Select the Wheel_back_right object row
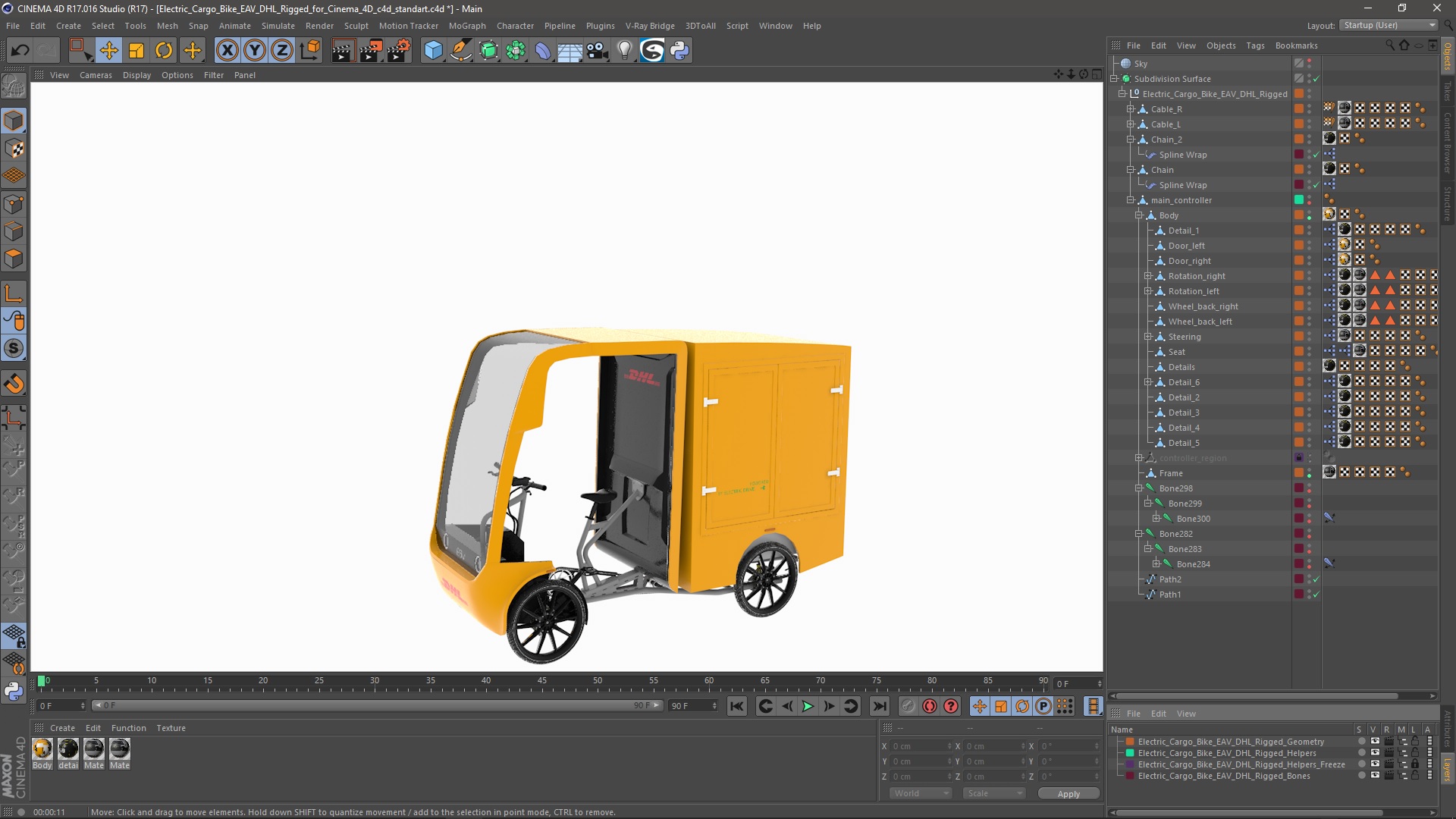This screenshot has width=1456, height=819. [1203, 306]
